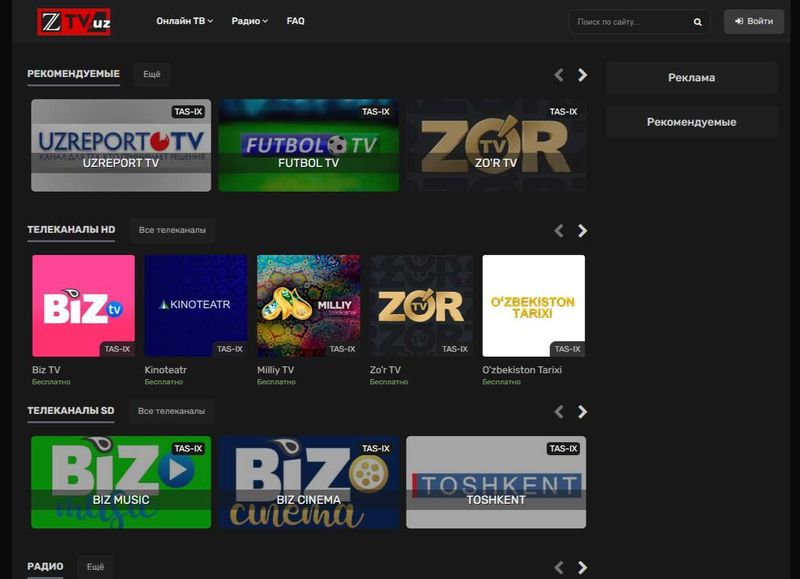This screenshot has width=800, height=579.
Task: Show previous Телеканалы HD slide
Action: click(x=559, y=231)
